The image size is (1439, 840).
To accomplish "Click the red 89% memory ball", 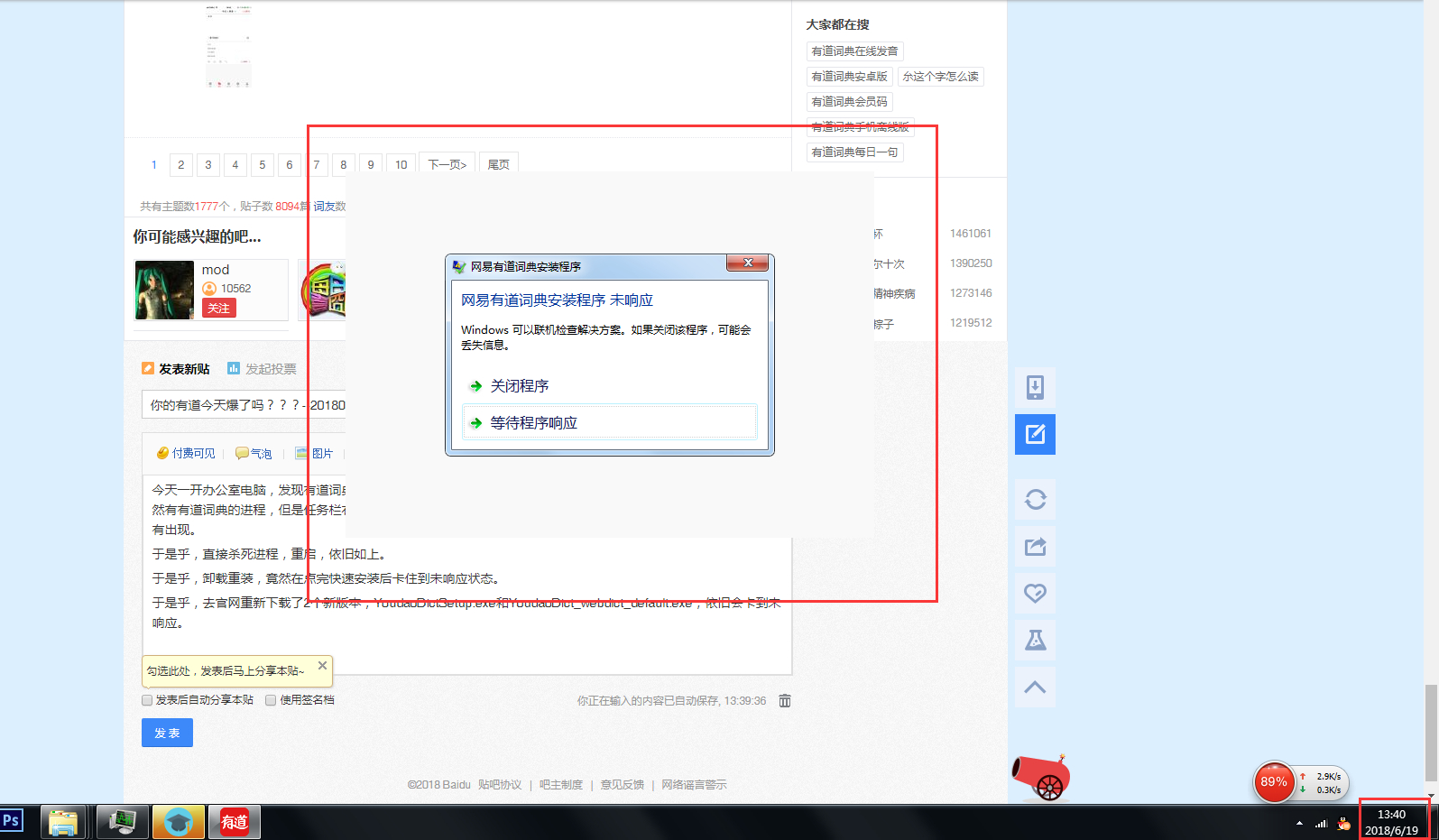I will click(x=1274, y=782).
